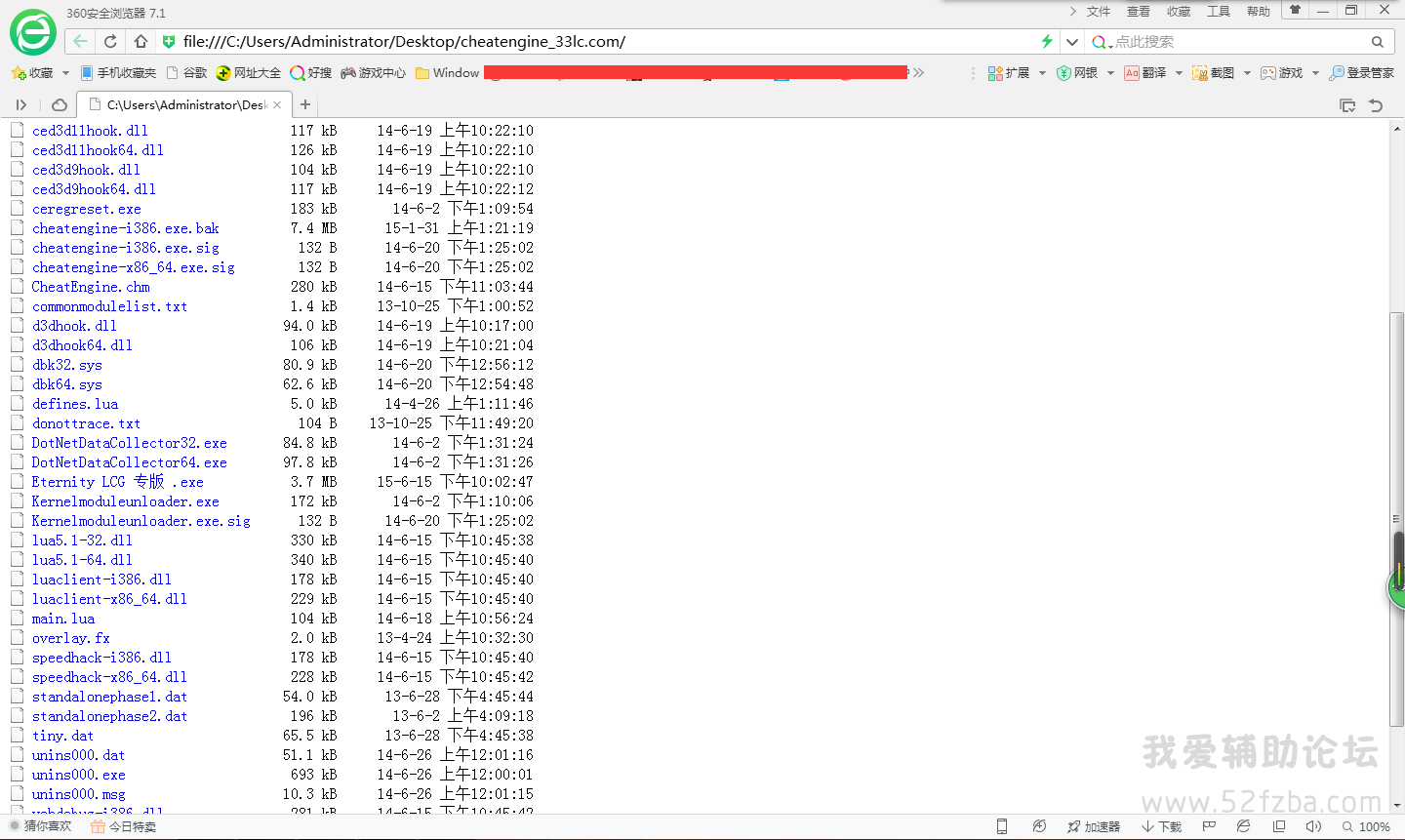Viewport: 1405px width, 840px height.
Task: Click the skin shirt icon in title bar
Action: [x=1295, y=10]
